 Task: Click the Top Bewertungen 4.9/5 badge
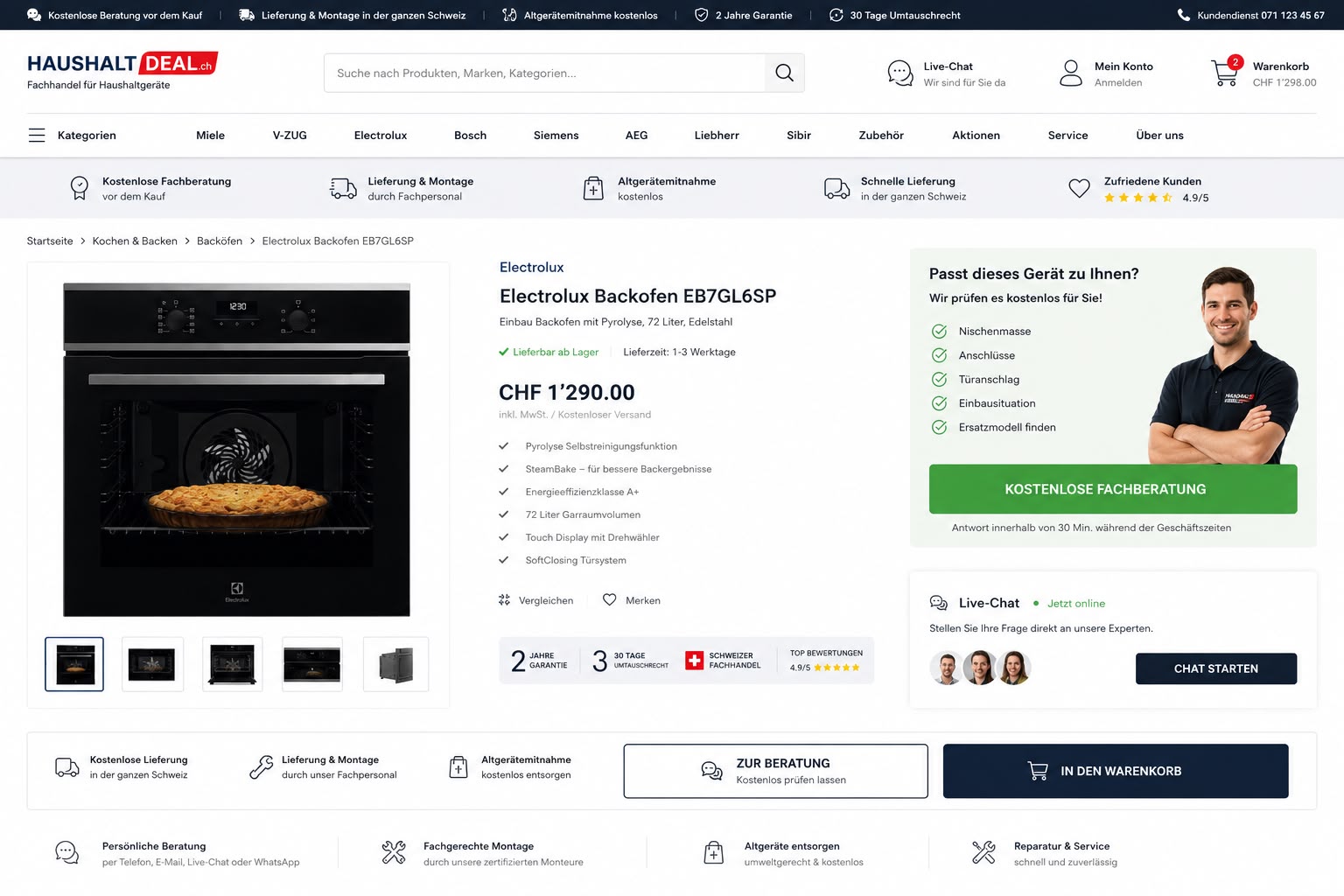826,661
